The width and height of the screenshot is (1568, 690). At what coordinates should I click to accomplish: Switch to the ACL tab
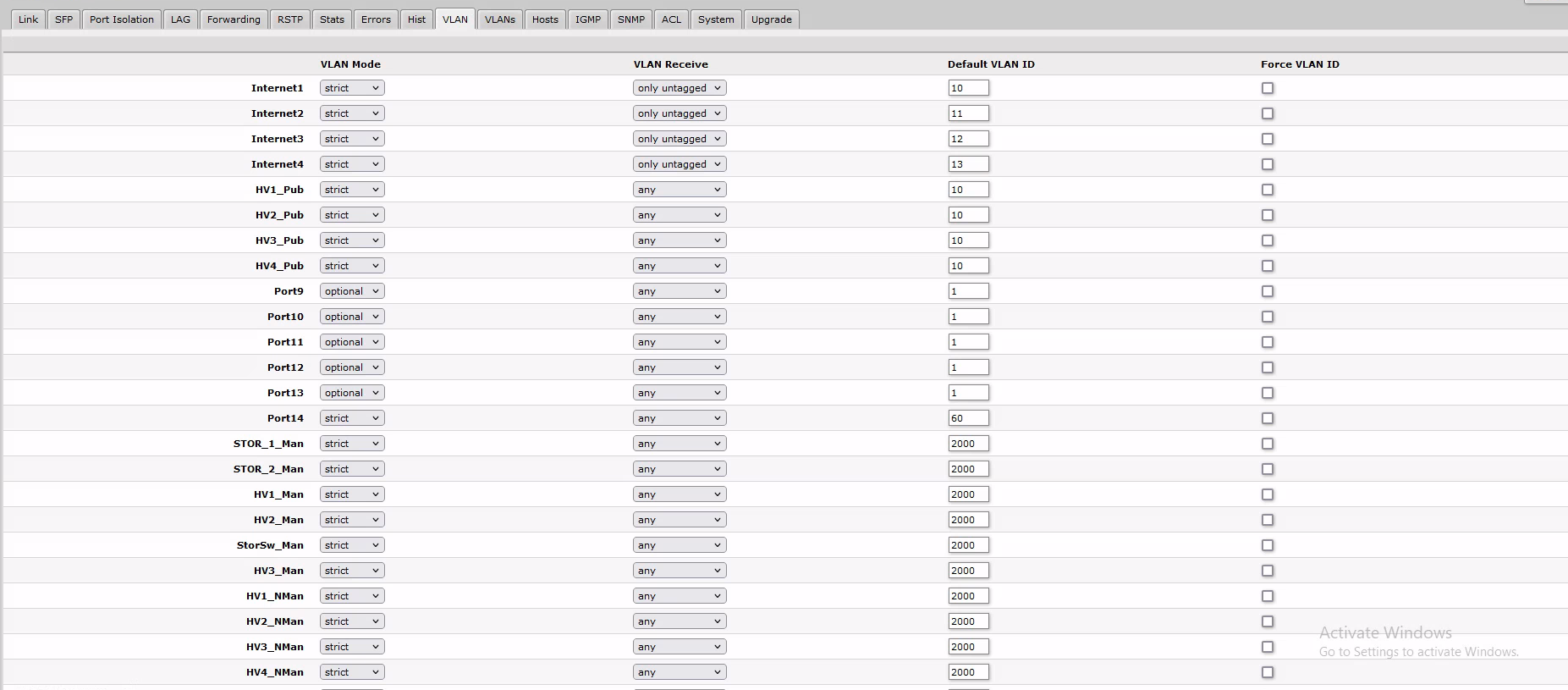[671, 19]
